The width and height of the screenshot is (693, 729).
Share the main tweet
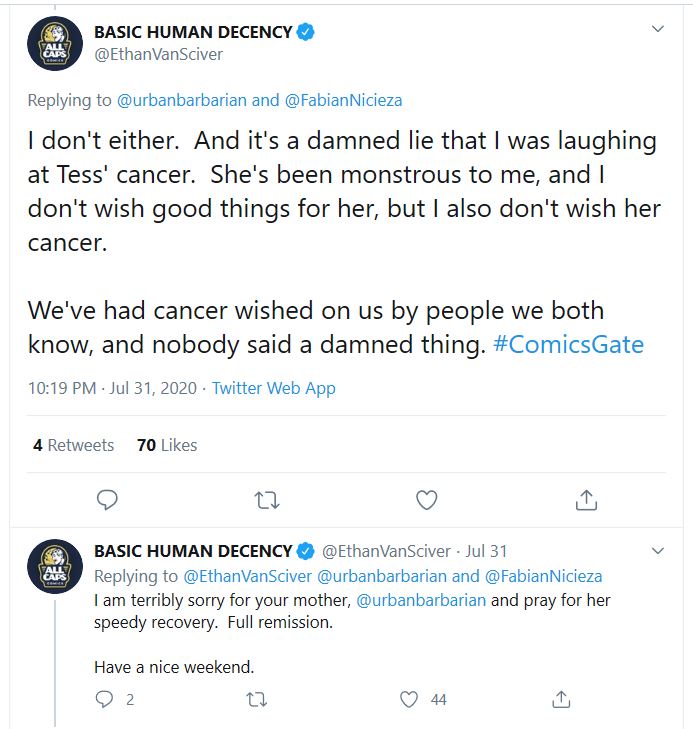point(587,499)
